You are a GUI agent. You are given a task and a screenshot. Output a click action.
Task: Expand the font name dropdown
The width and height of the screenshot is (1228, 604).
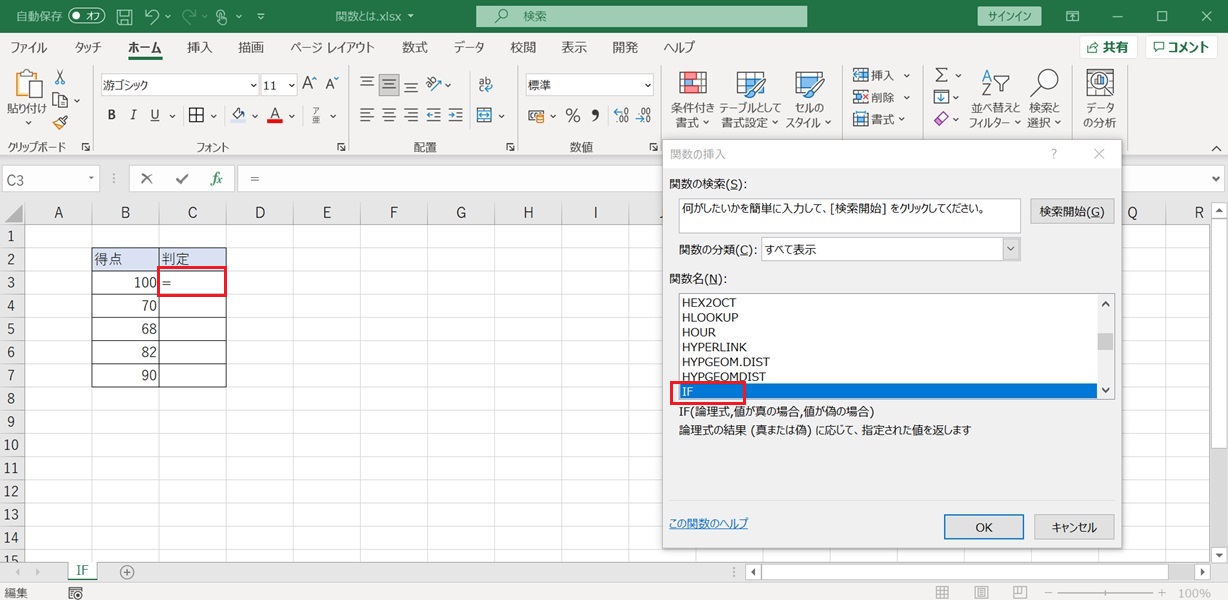tap(250, 86)
